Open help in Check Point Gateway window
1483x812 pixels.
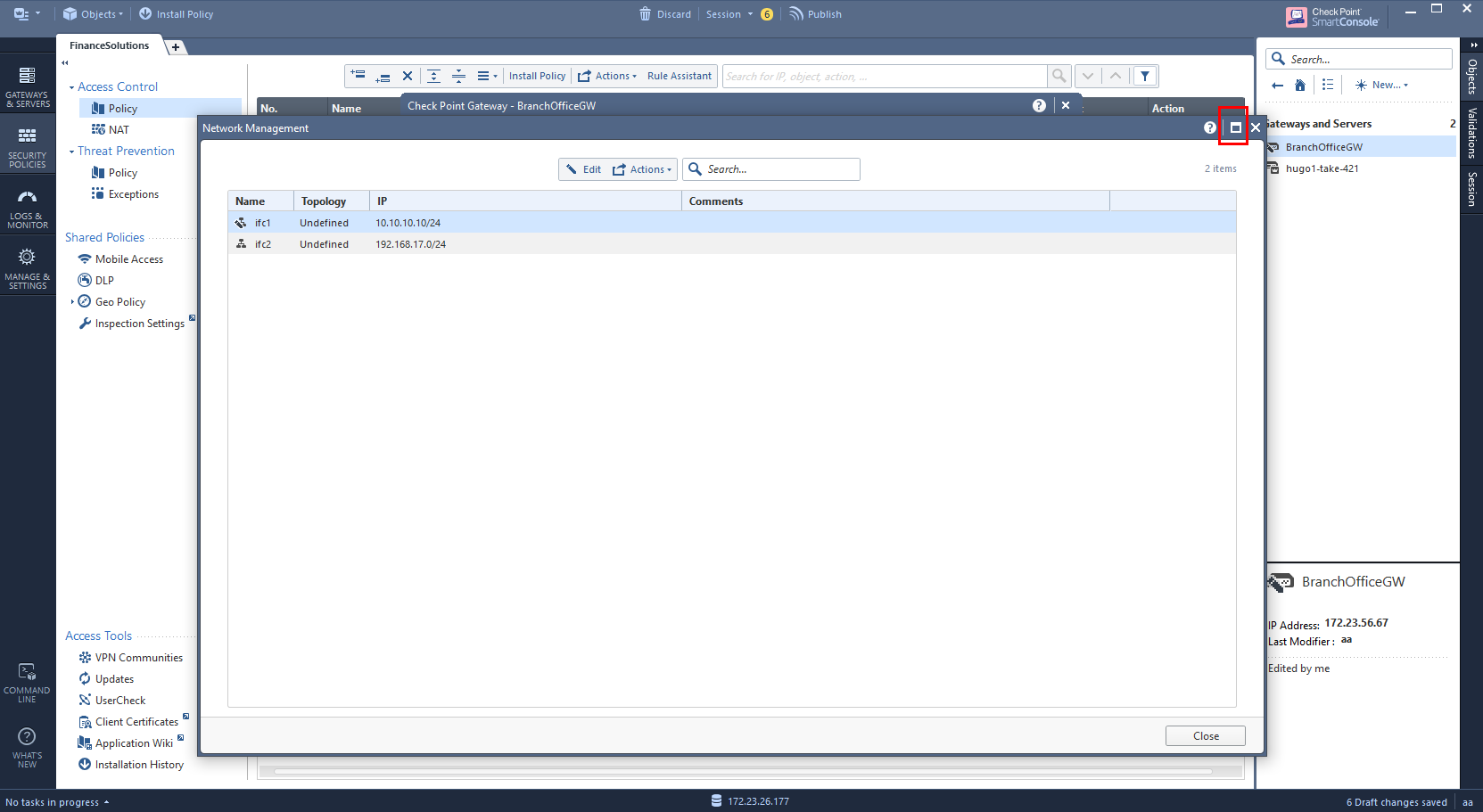(1039, 105)
